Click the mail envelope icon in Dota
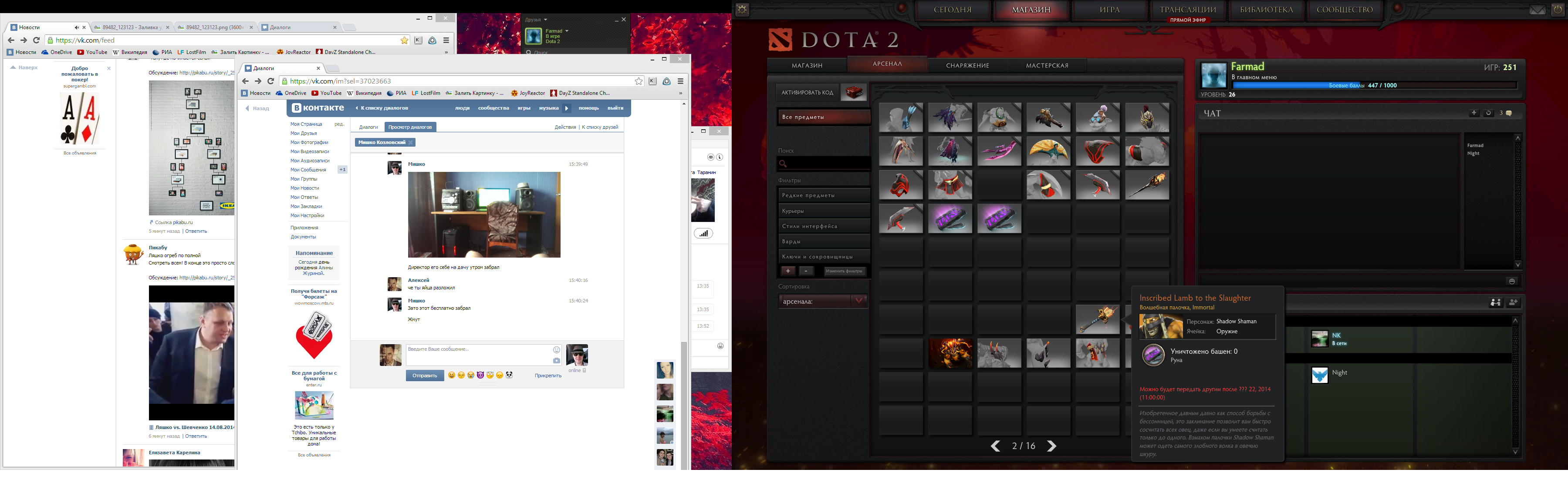 click(1538, 10)
